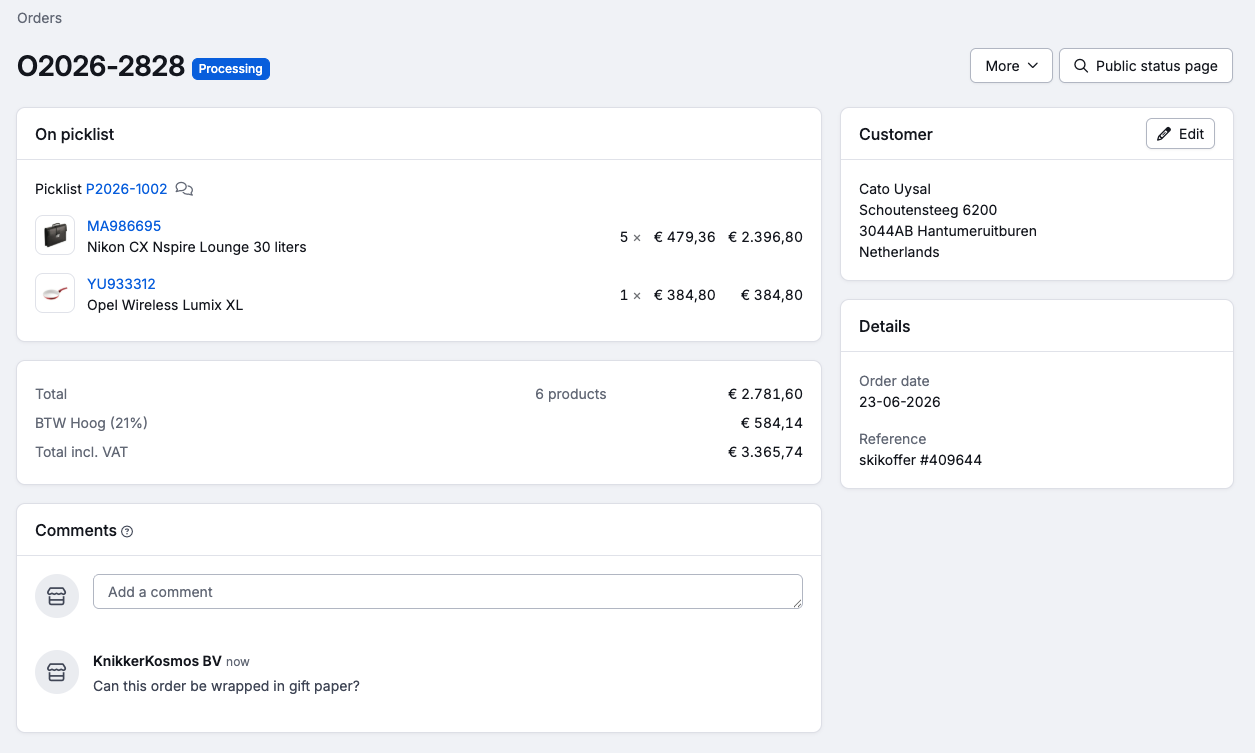
Task: Edit the customer details
Action: point(1180,134)
